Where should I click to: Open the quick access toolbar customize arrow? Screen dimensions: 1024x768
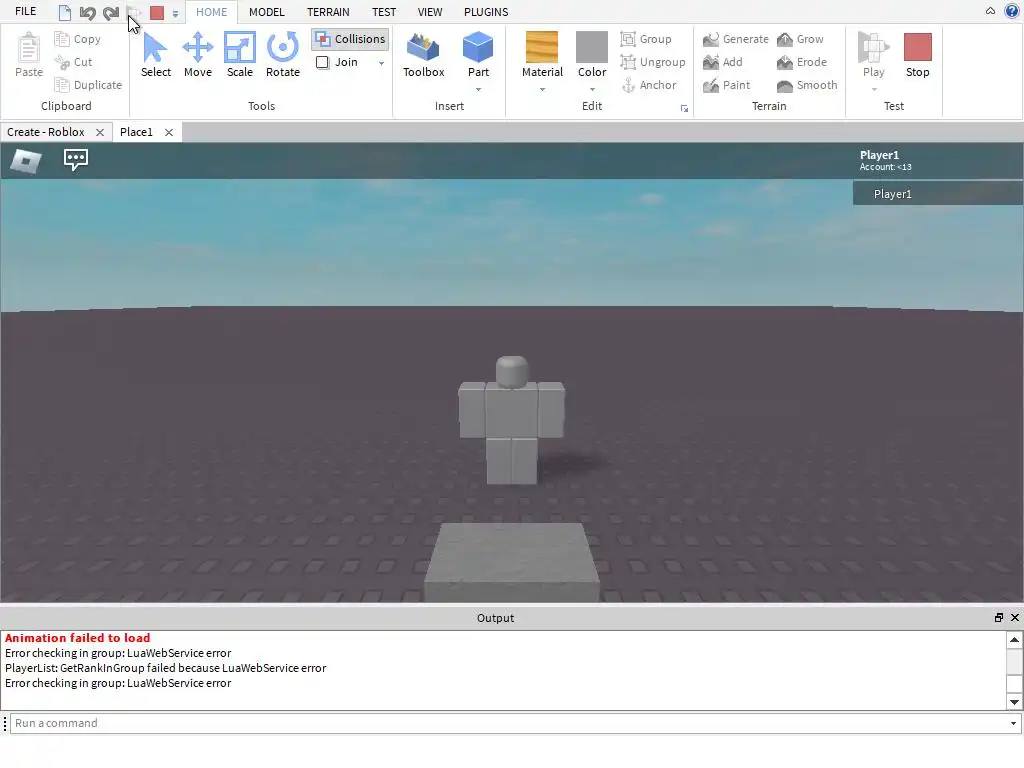pyautogui.click(x=175, y=13)
